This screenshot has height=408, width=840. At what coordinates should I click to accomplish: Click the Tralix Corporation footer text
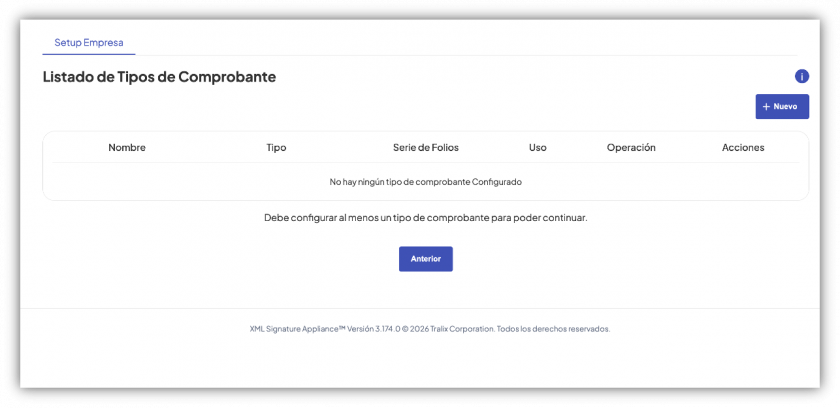[x=462, y=329]
